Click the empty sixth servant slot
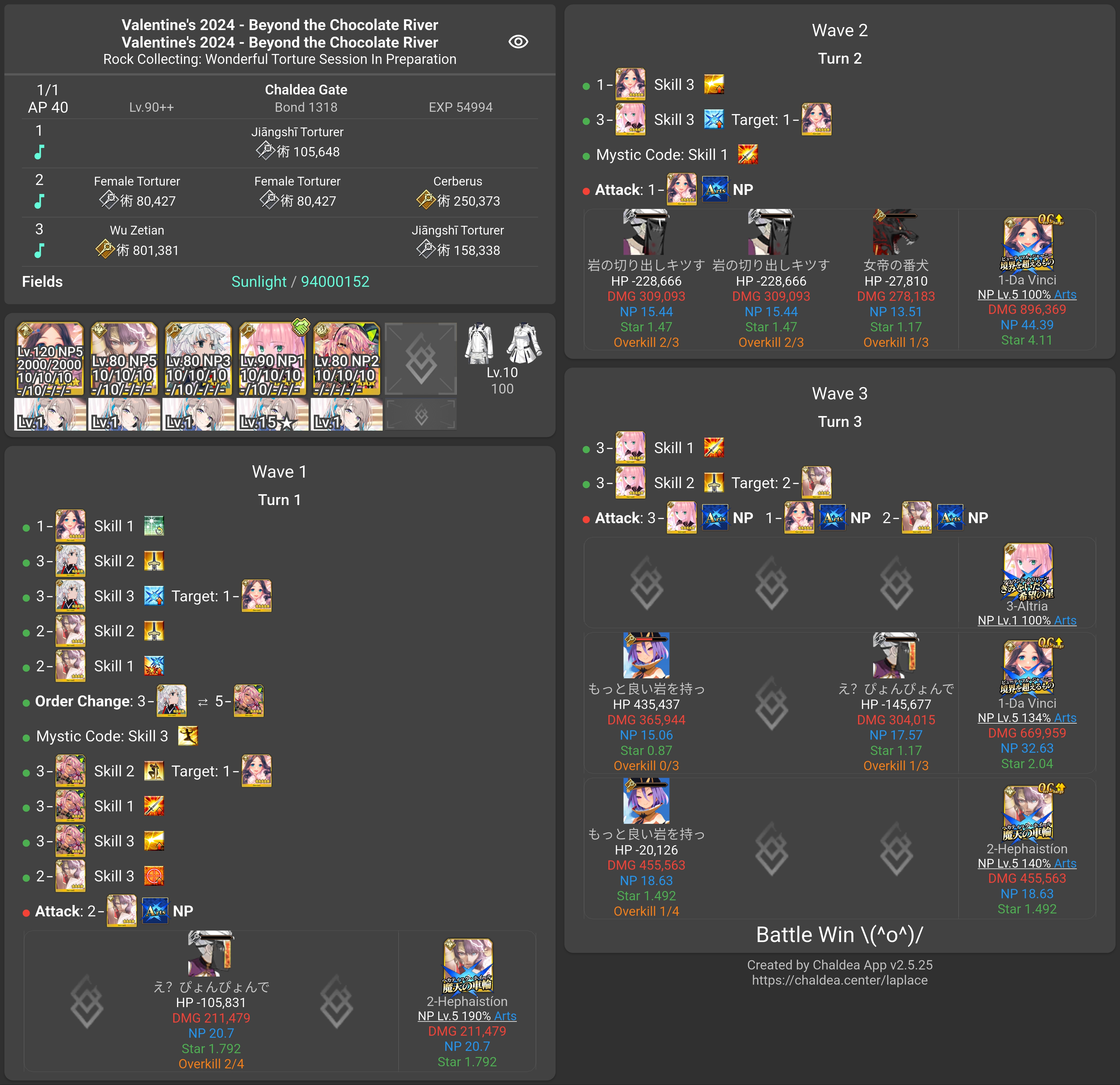 [x=421, y=359]
